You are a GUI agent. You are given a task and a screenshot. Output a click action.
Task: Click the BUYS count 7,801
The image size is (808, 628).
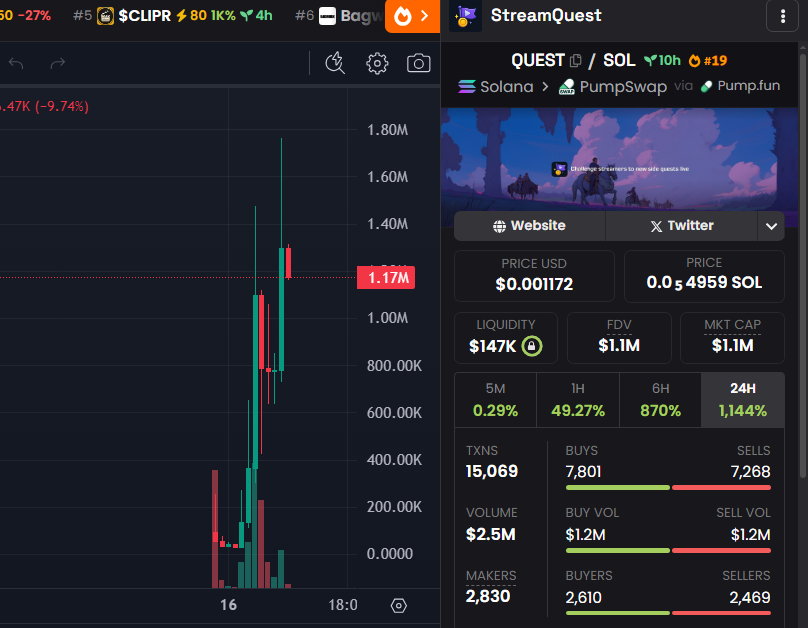tap(583, 471)
